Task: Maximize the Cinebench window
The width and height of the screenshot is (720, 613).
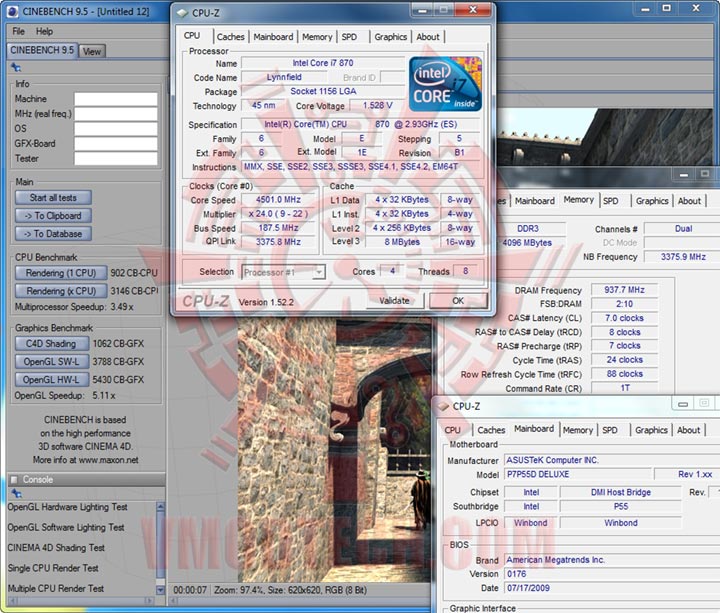Action: [667, 8]
